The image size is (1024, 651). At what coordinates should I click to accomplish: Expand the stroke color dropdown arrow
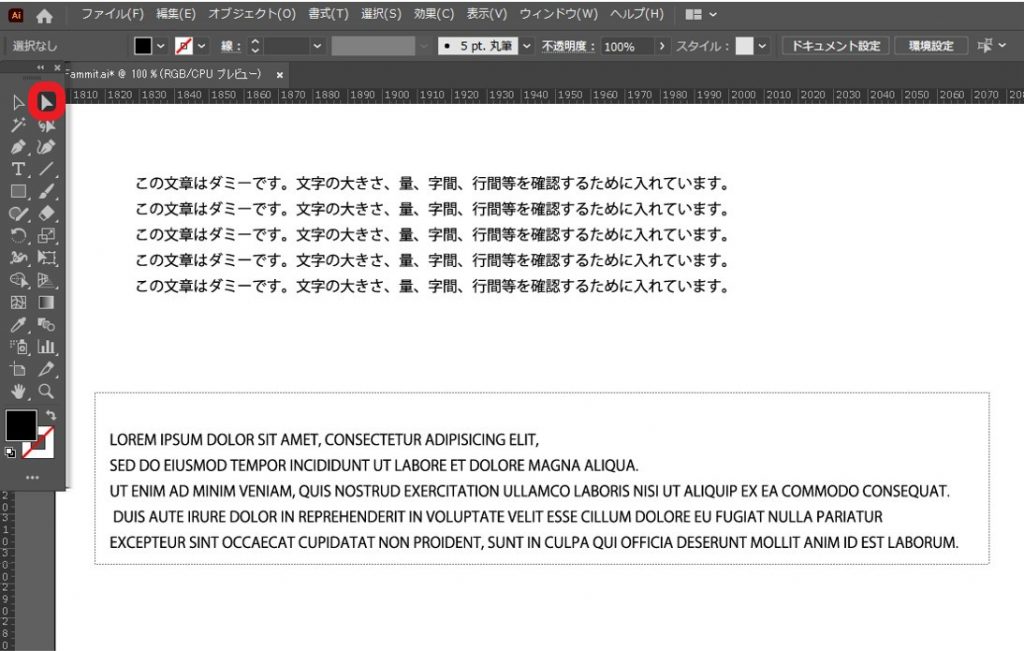pyautogui.click(x=202, y=46)
